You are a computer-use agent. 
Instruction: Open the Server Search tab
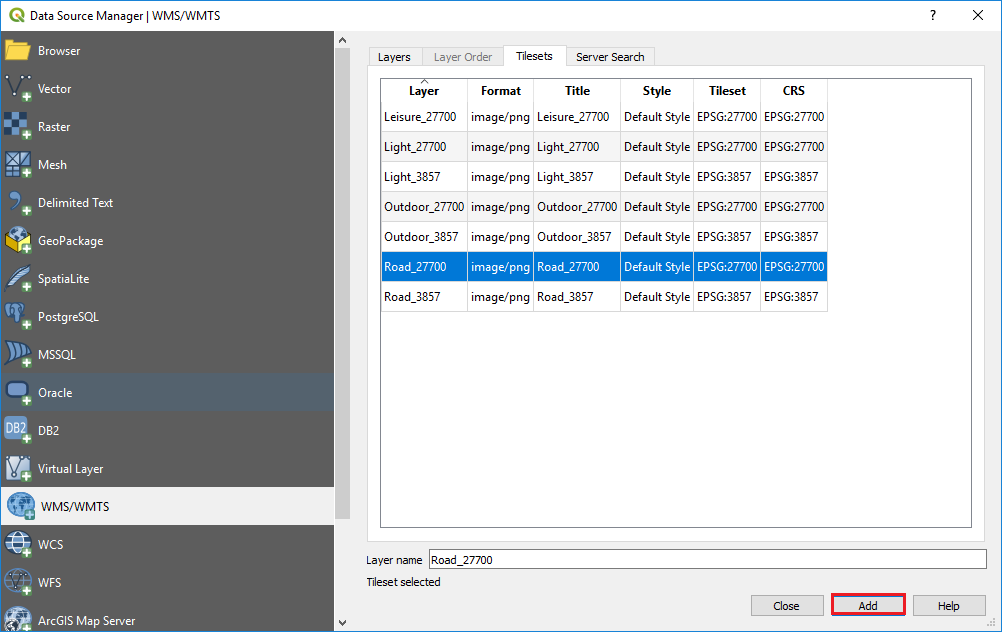610,56
